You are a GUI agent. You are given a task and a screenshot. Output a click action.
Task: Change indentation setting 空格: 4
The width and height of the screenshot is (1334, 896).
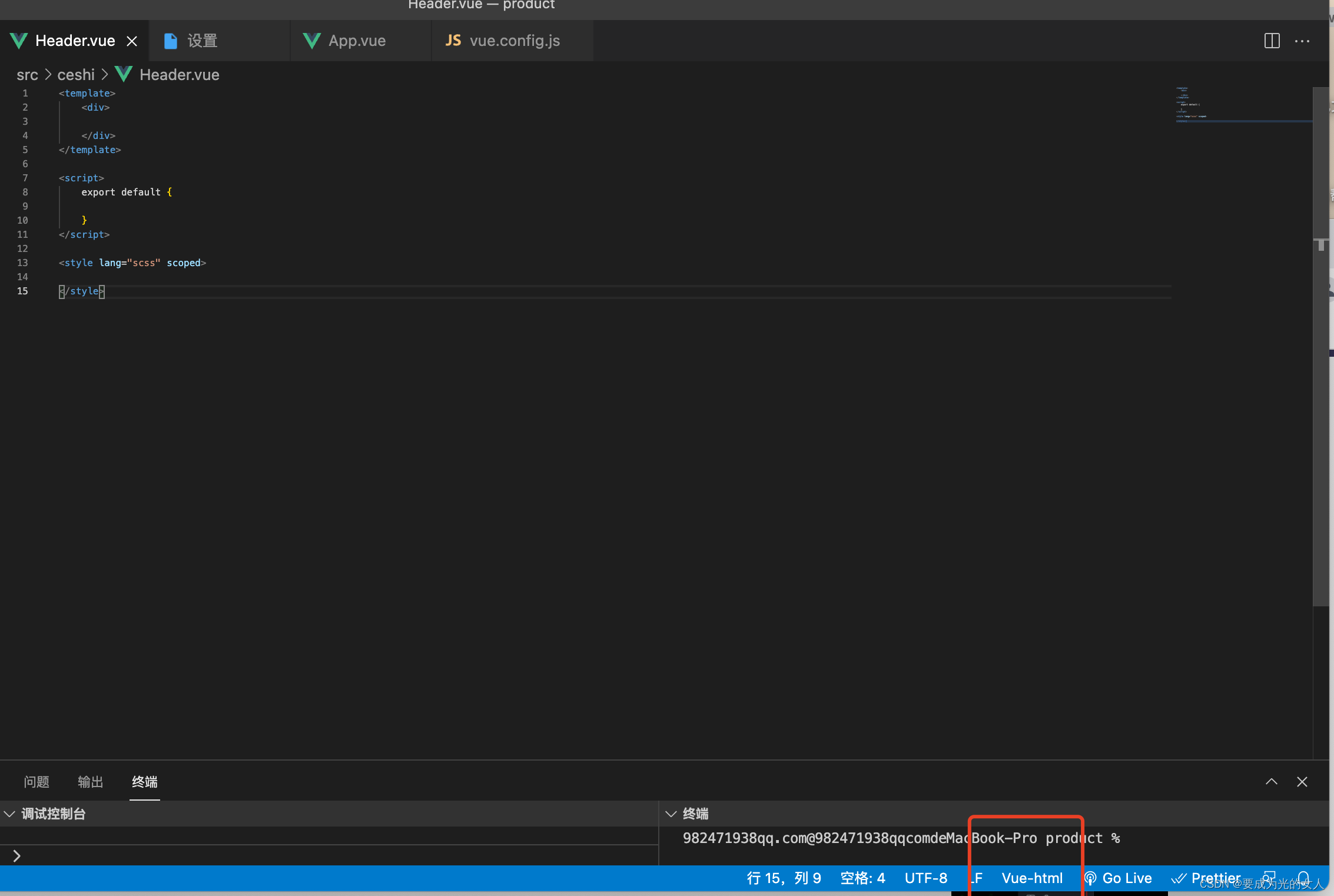862,878
